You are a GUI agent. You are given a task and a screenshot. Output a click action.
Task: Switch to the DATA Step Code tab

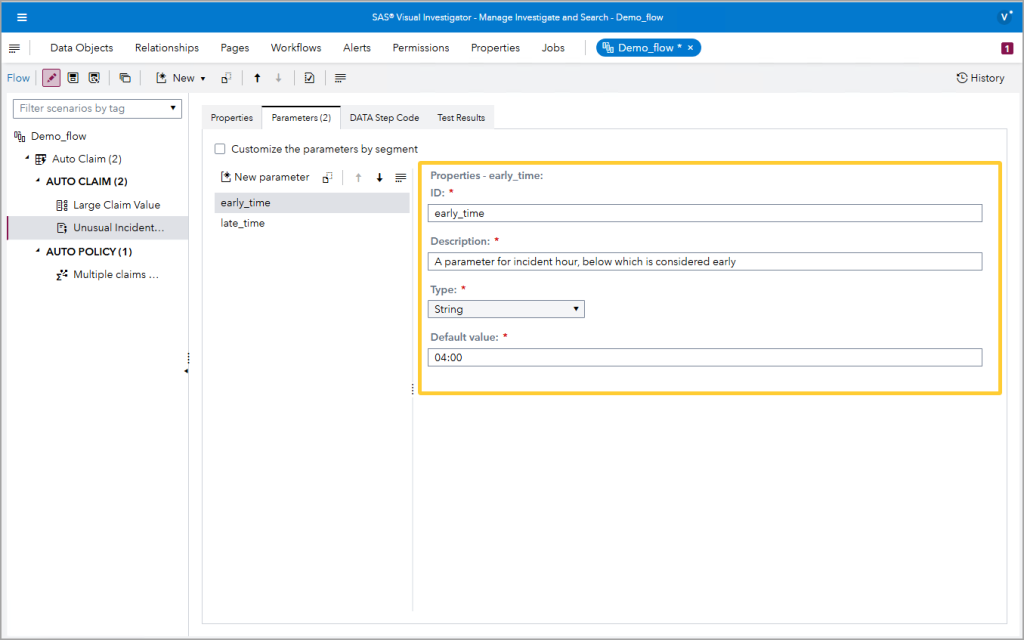pos(384,118)
